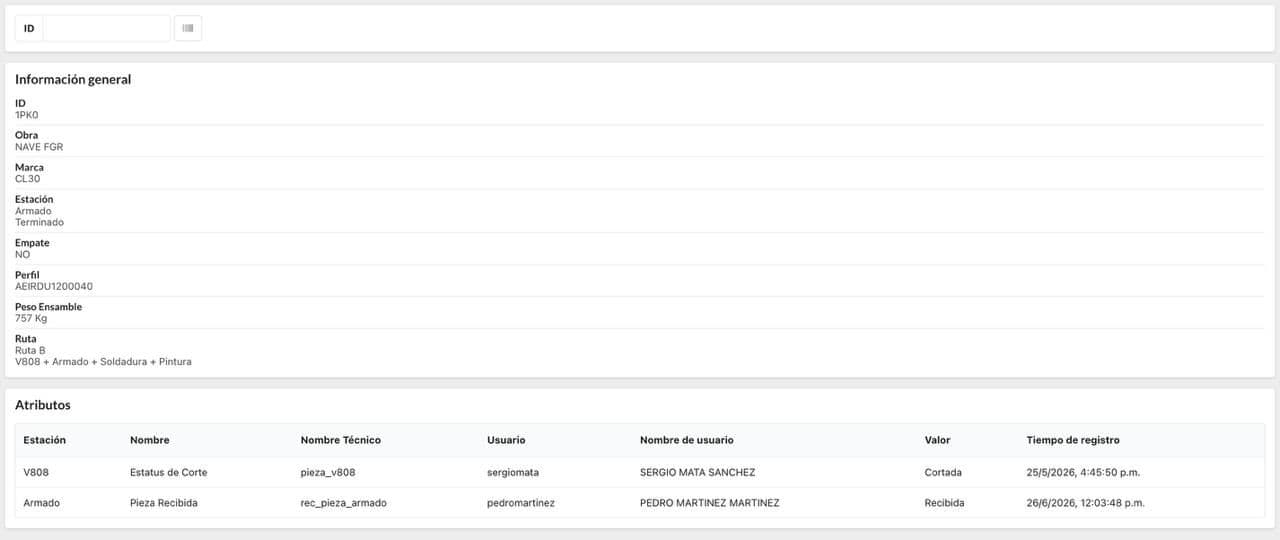This screenshot has height=540, width=1280.
Task: Click the pieza_v808 technical name cell
Action: pos(328,472)
